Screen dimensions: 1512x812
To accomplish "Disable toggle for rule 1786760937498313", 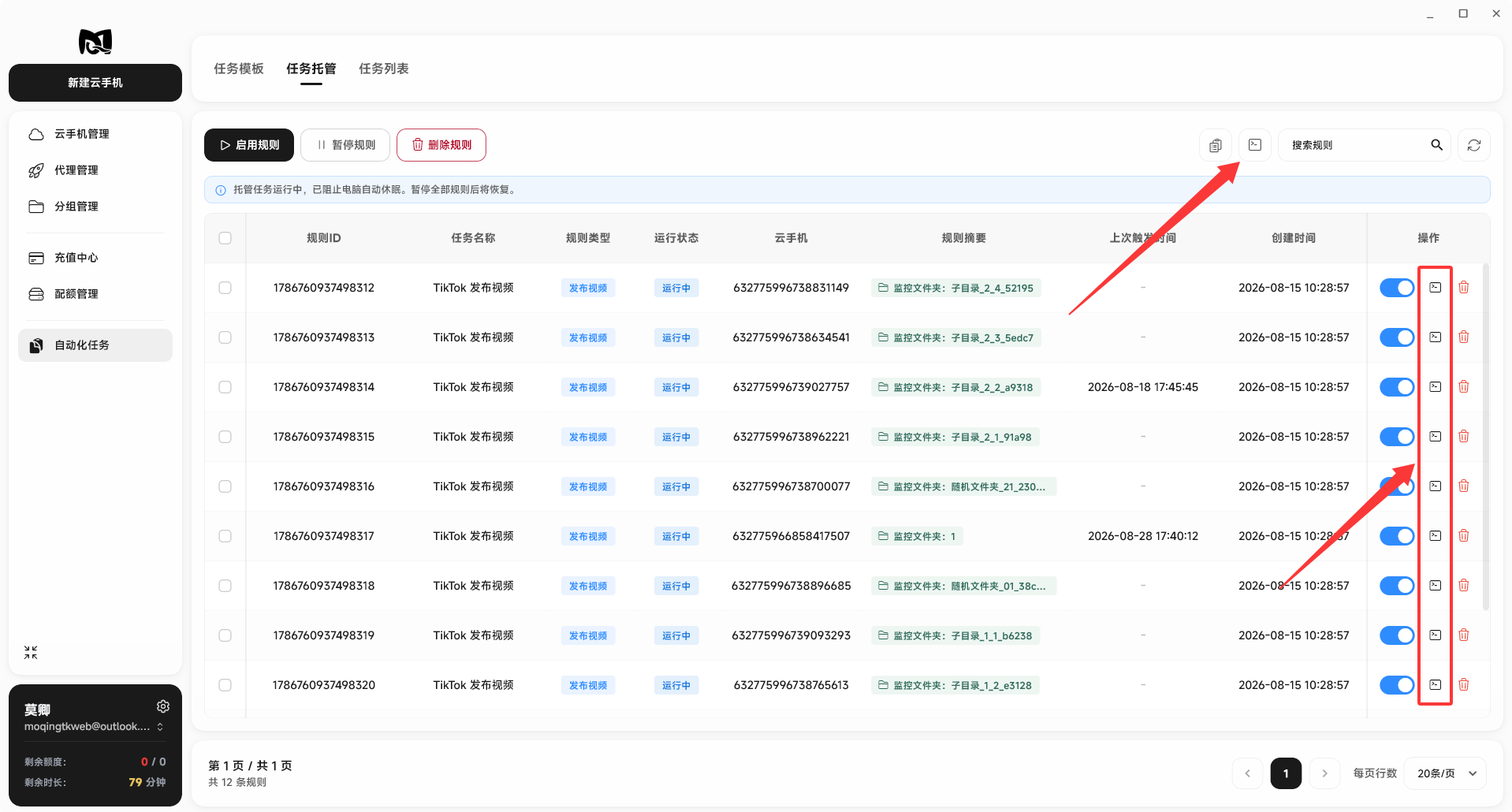I will (1397, 337).
